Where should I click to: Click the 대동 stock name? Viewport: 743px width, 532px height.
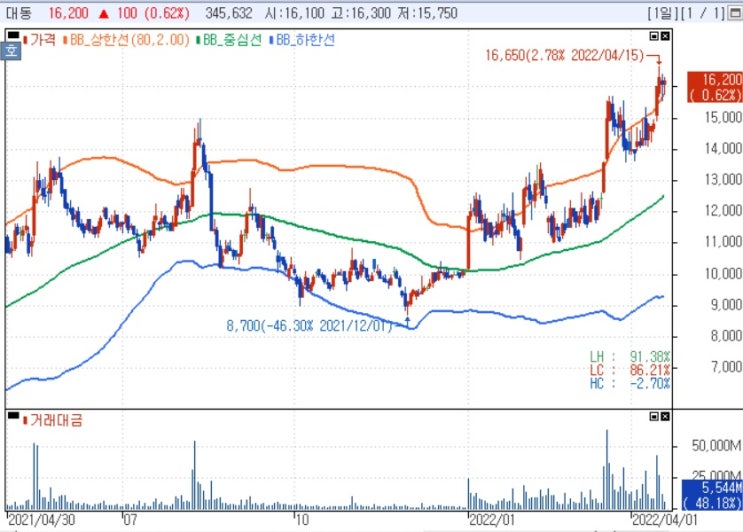pyautogui.click(x=18, y=13)
